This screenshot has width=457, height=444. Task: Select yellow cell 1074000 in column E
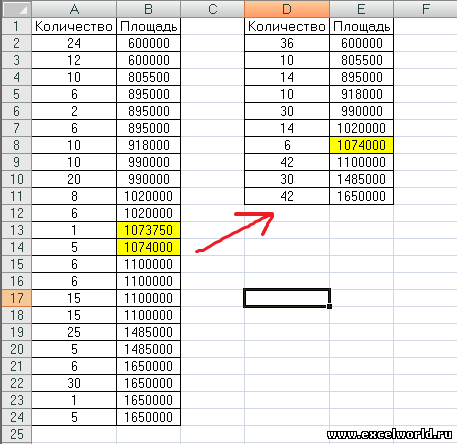[361, 145]
